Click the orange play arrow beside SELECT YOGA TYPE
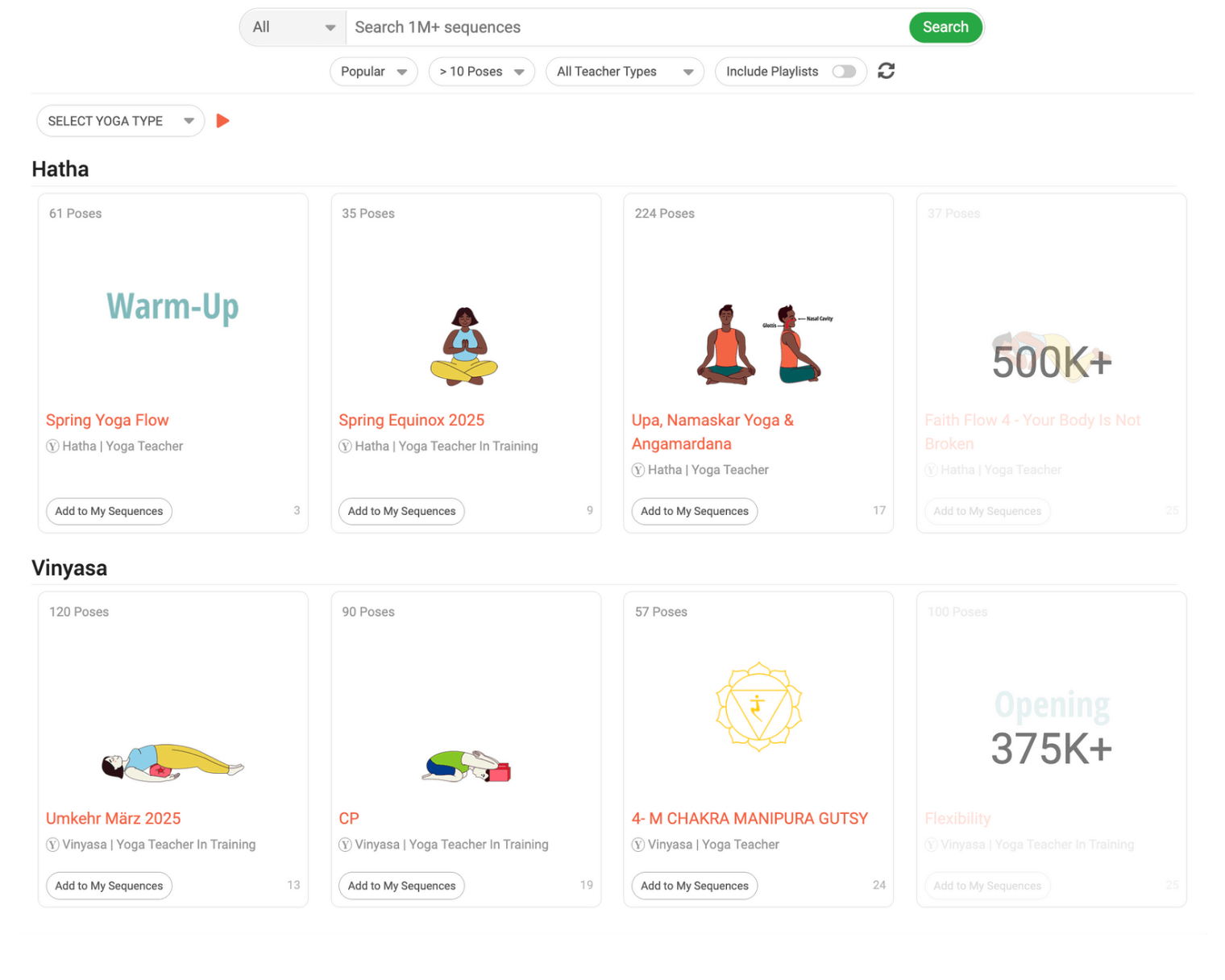The image size is (1225, 980). tap(223, 120)
